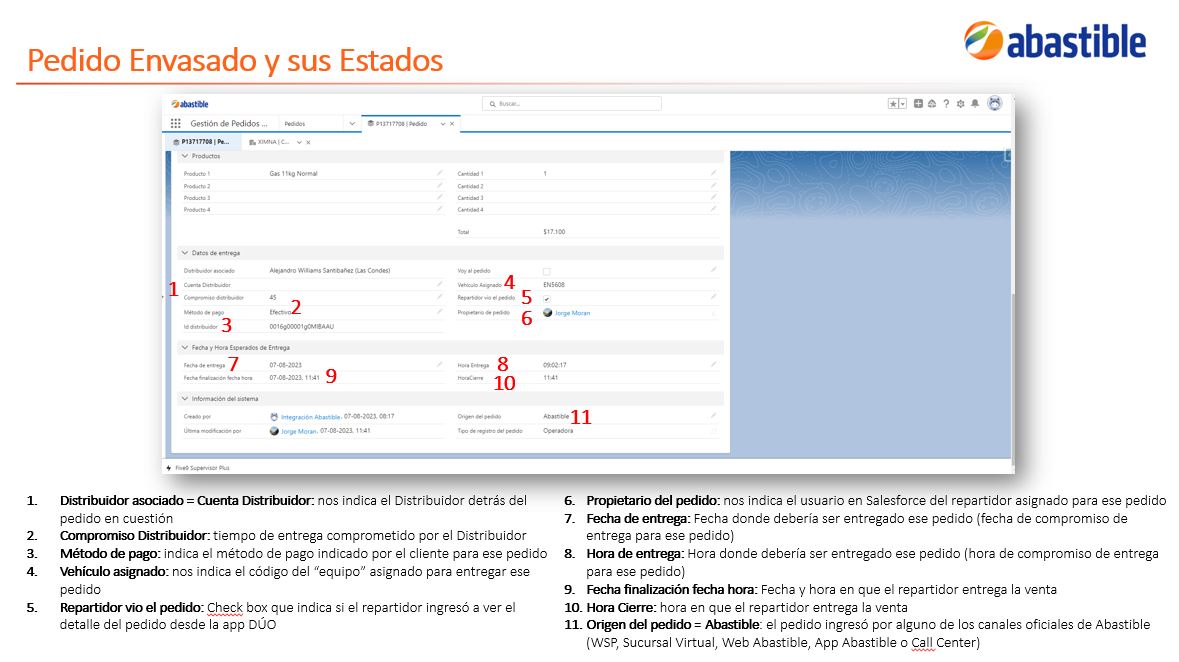1179x662 pixels.
Task: Edit Cantidad 1 with pencil icon
Action: [714, 173]
